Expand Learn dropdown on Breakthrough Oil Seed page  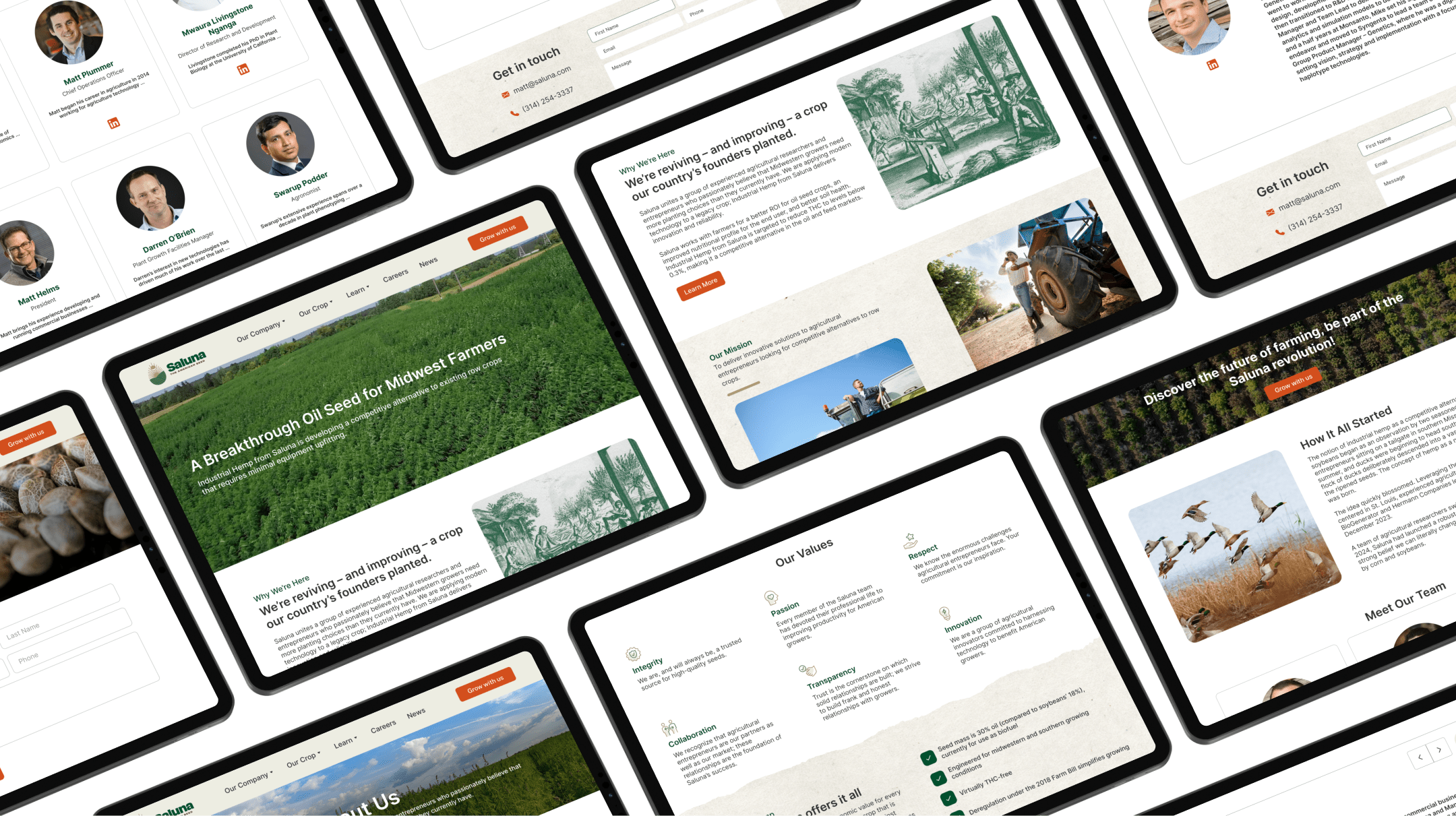click(x=357, y=291)
